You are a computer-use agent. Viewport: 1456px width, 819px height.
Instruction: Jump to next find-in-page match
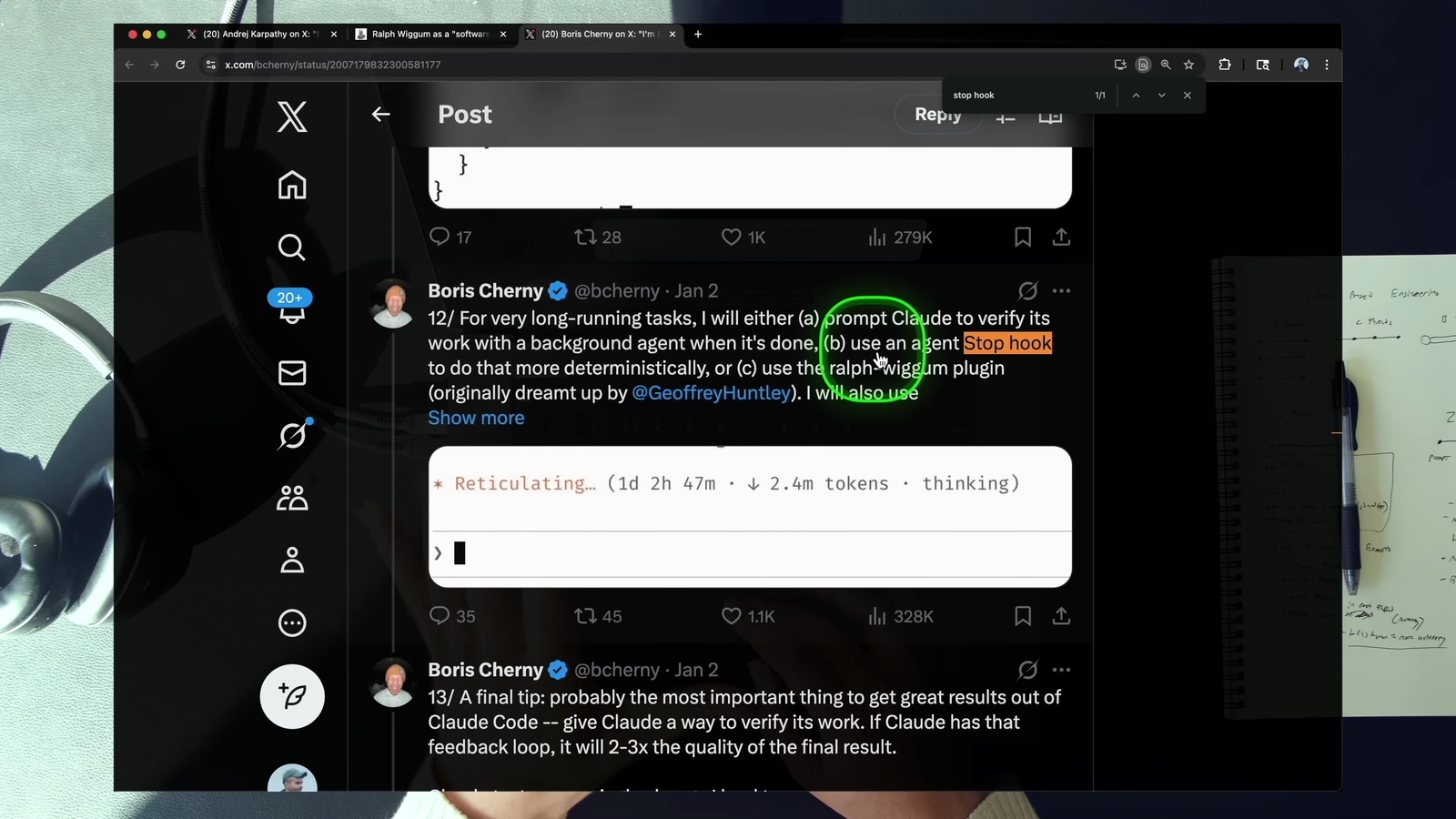tap(1161, 96)
